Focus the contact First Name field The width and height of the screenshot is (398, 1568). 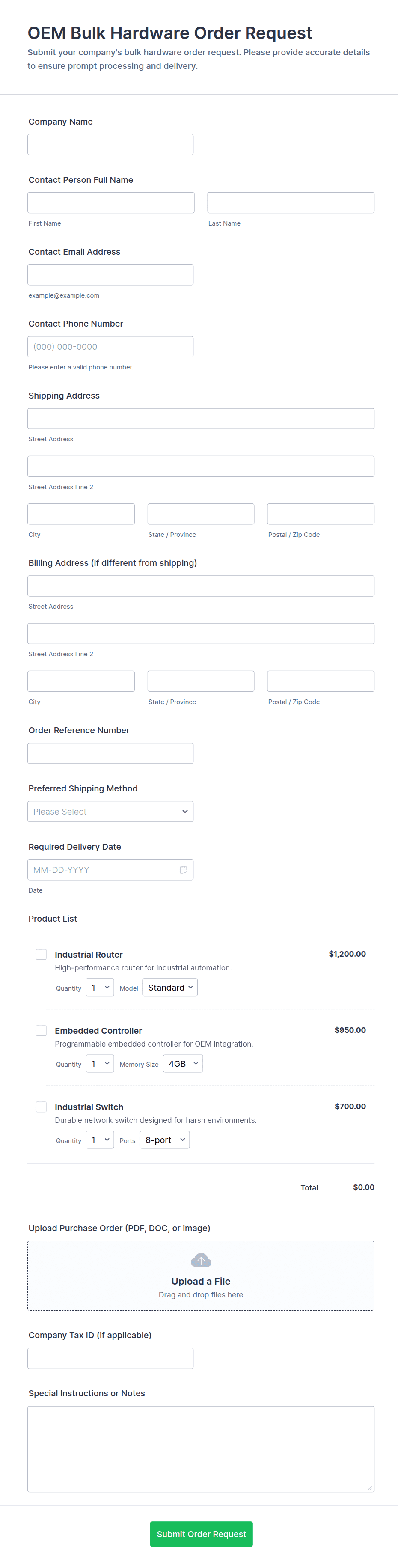(111, 203)
